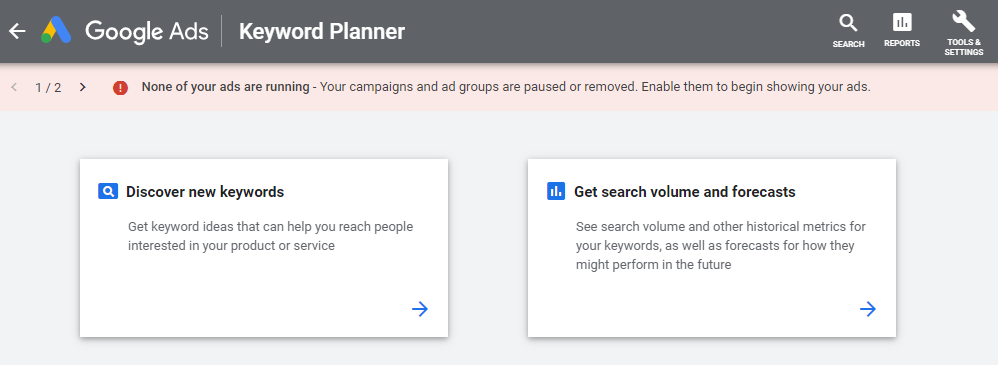Click the Google Ads triangle logo
Image resolution: width=998 pixels, height=365 pixels.
point(56,31)
